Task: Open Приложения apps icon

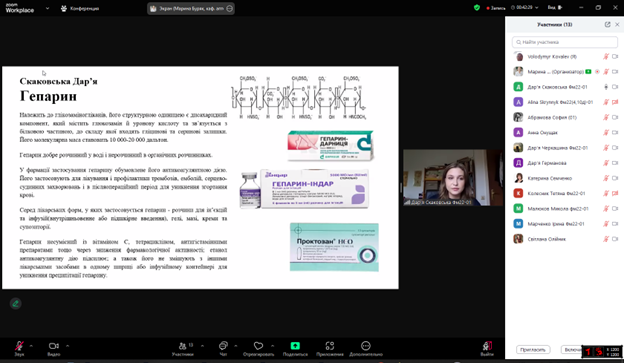Action: [x=330, y=345]
